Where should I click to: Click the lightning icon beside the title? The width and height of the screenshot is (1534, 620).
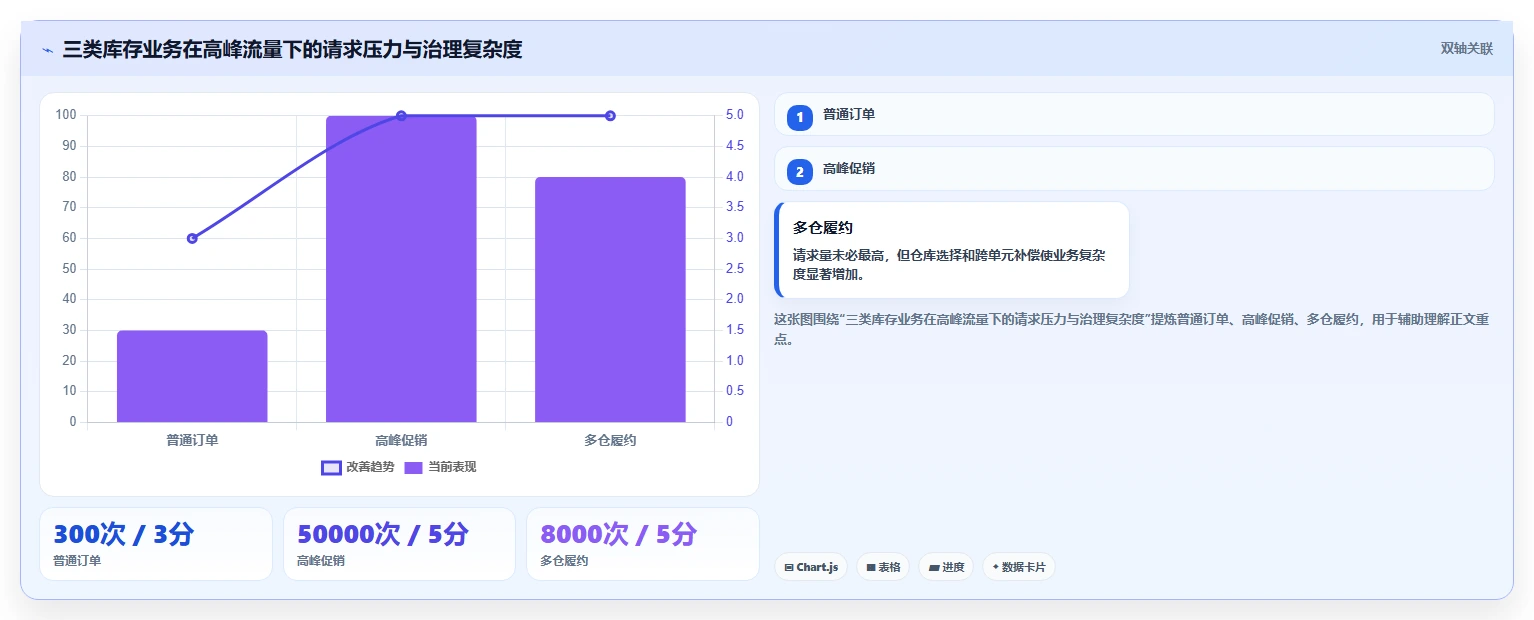coord(47,50)
